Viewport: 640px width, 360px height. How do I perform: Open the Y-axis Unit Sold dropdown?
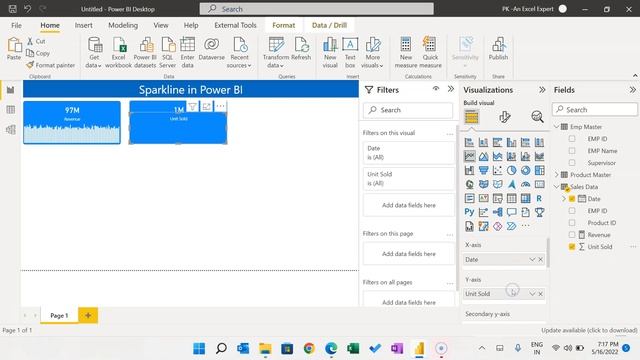[532, 294]
